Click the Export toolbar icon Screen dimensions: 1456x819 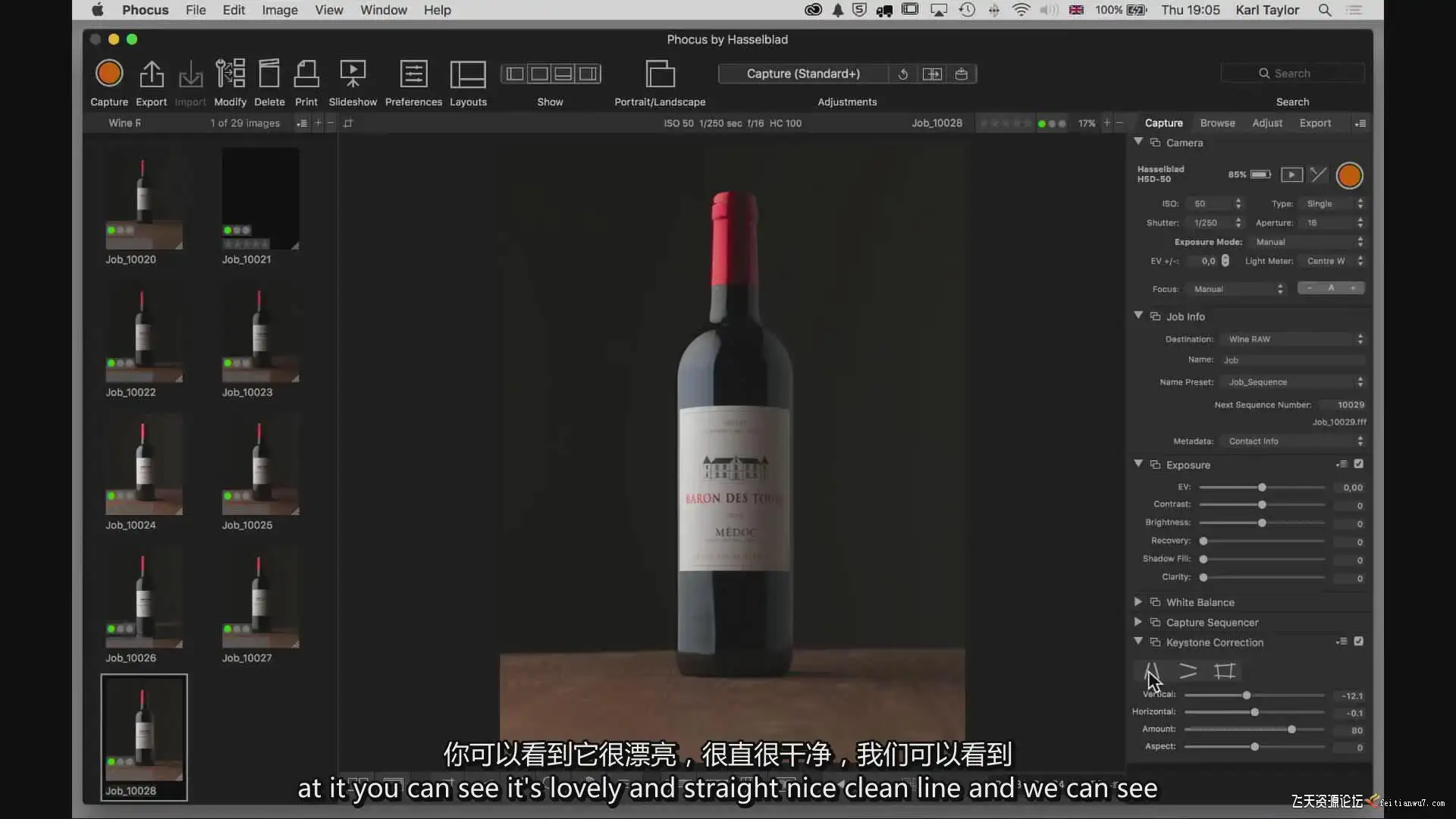click(151, 74)
